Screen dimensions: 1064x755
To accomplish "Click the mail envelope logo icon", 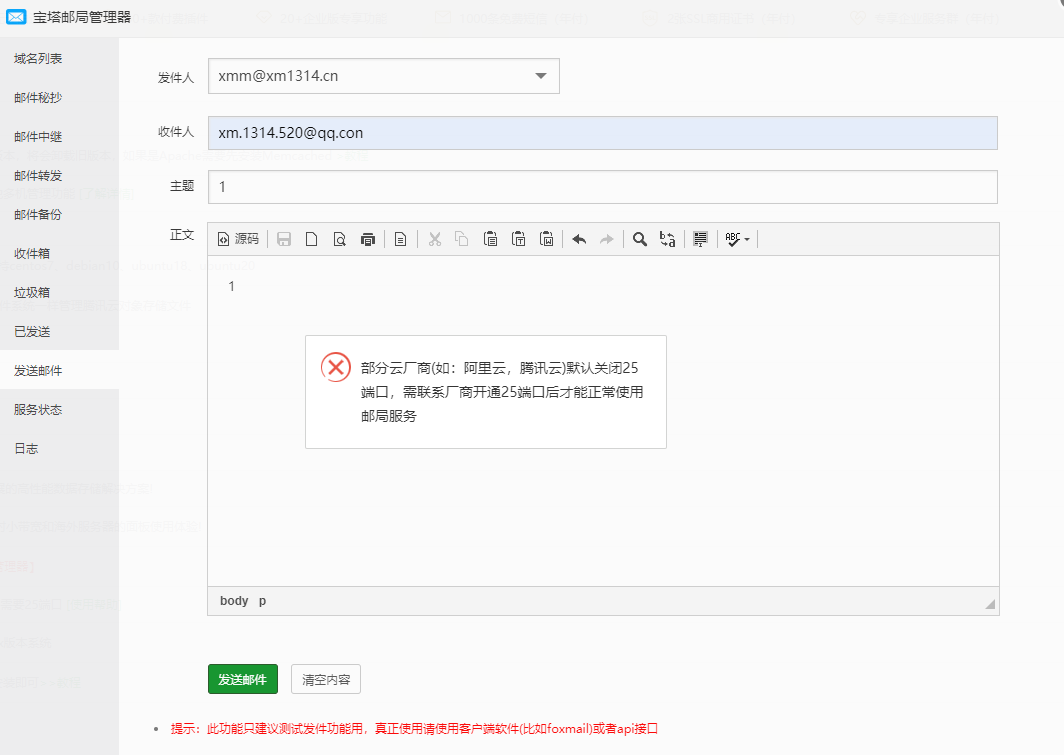I will coord(16,17).
